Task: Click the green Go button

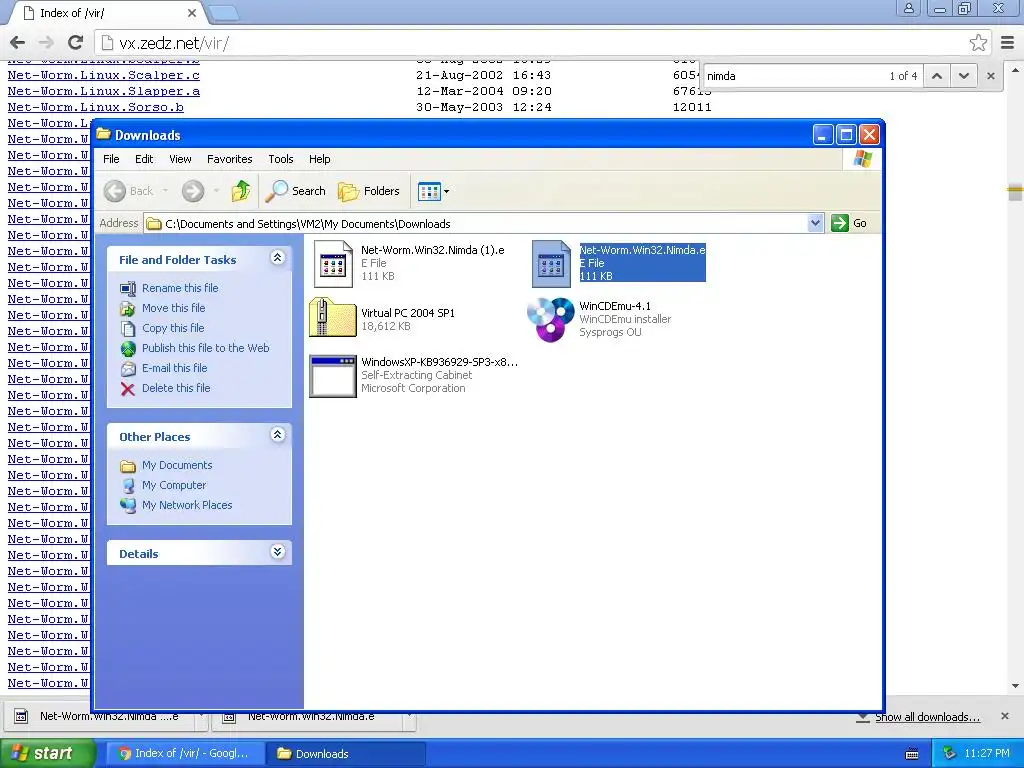Action: [849, 223]
